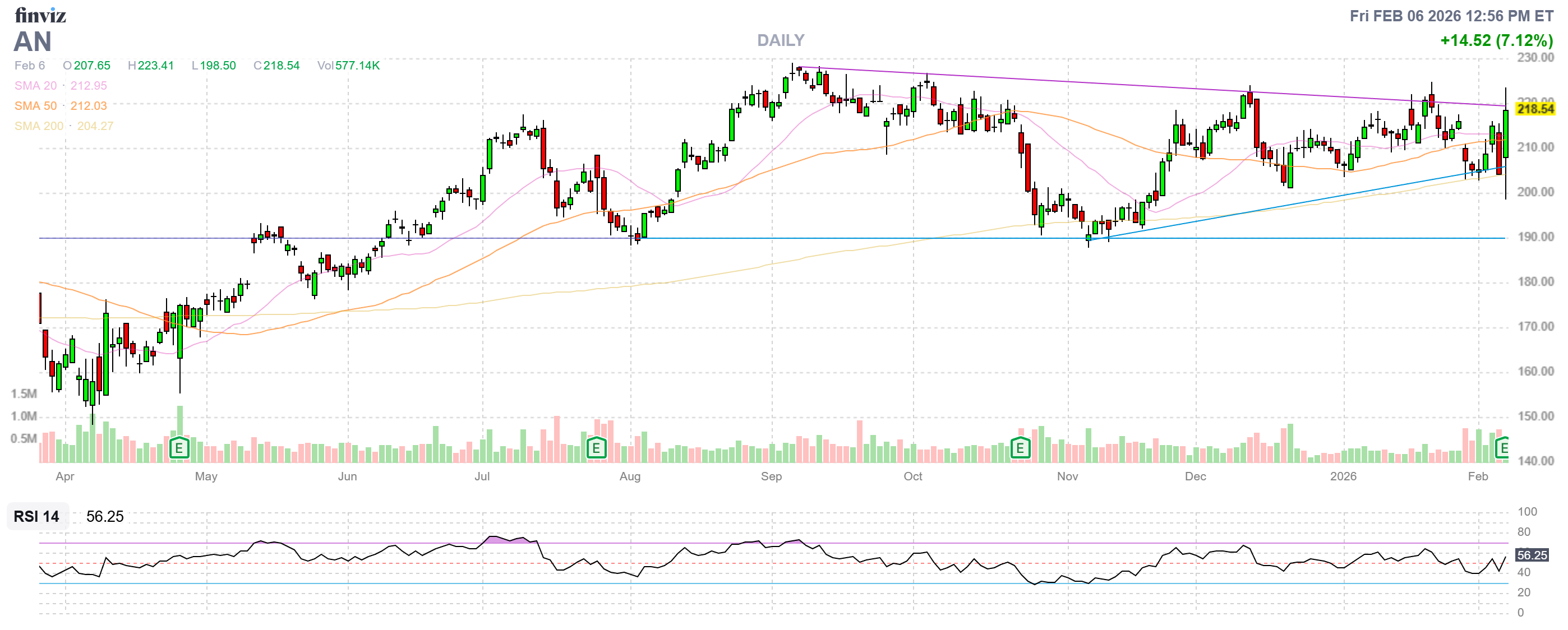Click the April earnings E marker

pyautogui.click(x=179, y=449)
